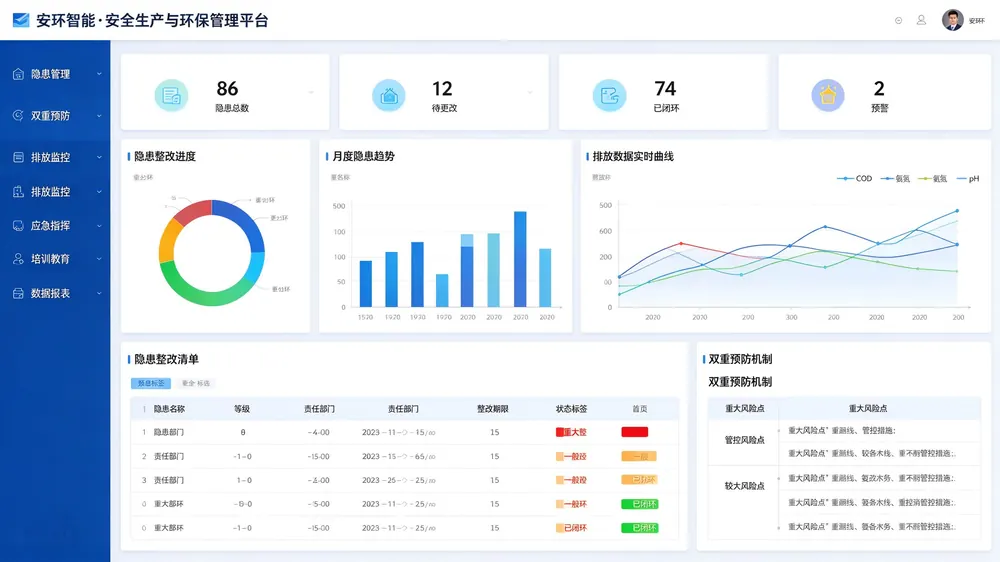Toggle the green 氨氮 legend series
This screenshot has height=562, width=1000.
[932, 179]
